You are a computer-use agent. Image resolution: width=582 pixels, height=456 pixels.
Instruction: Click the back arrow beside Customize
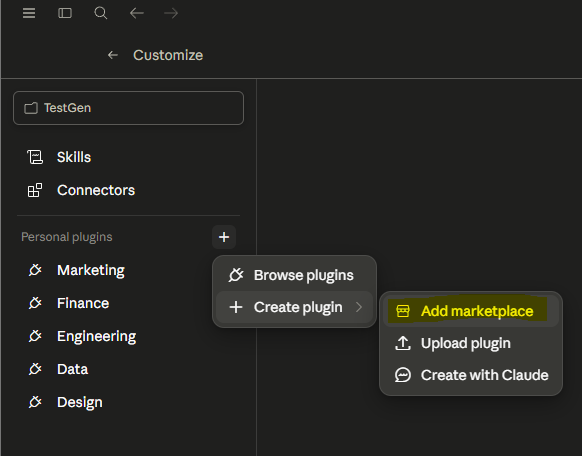pyautogui.click(x=112, y=55)
